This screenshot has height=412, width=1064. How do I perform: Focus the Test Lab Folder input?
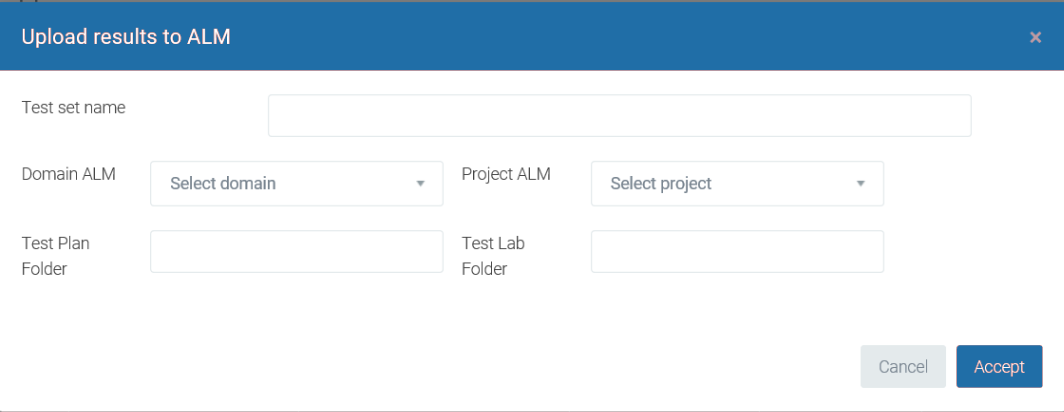[x=737, y=251]
